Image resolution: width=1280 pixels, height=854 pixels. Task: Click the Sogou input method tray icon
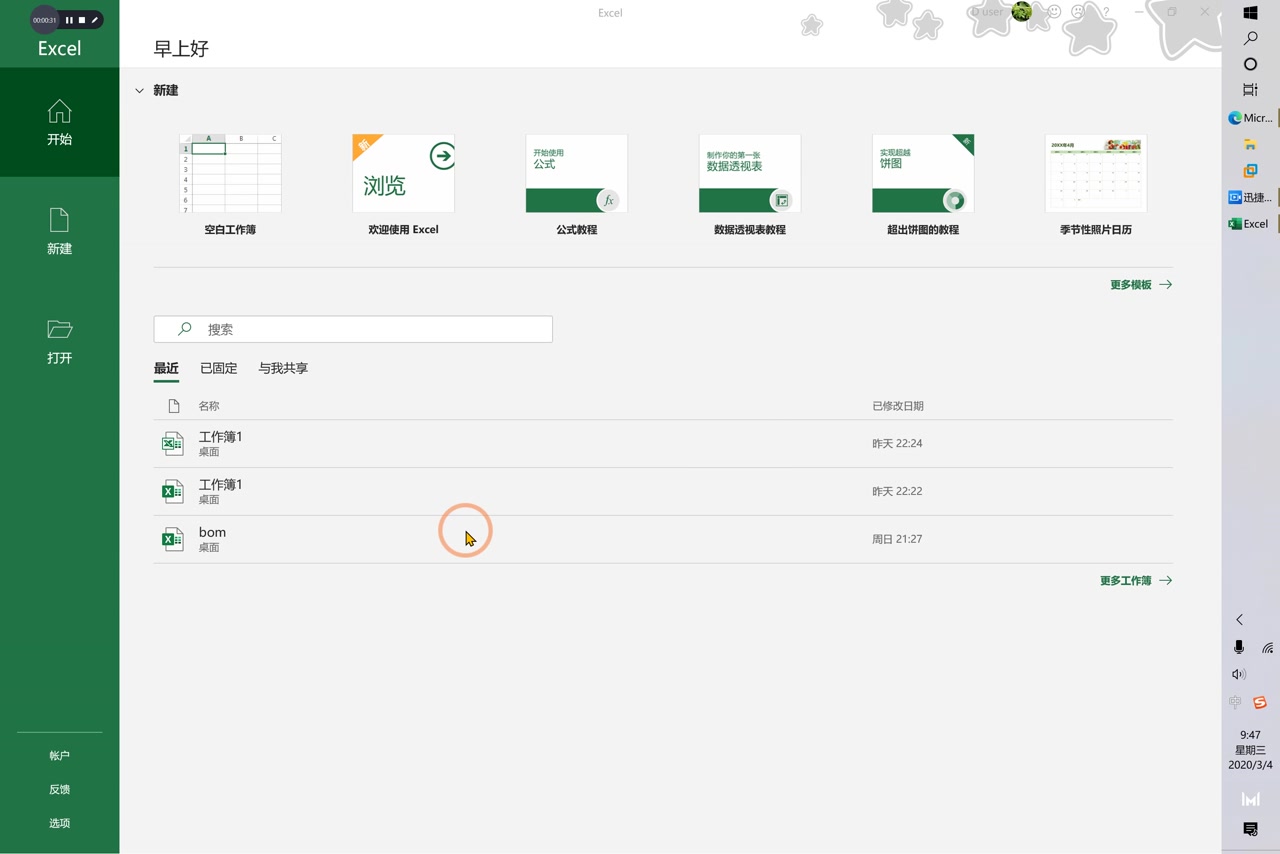[x=1260, y=702]
